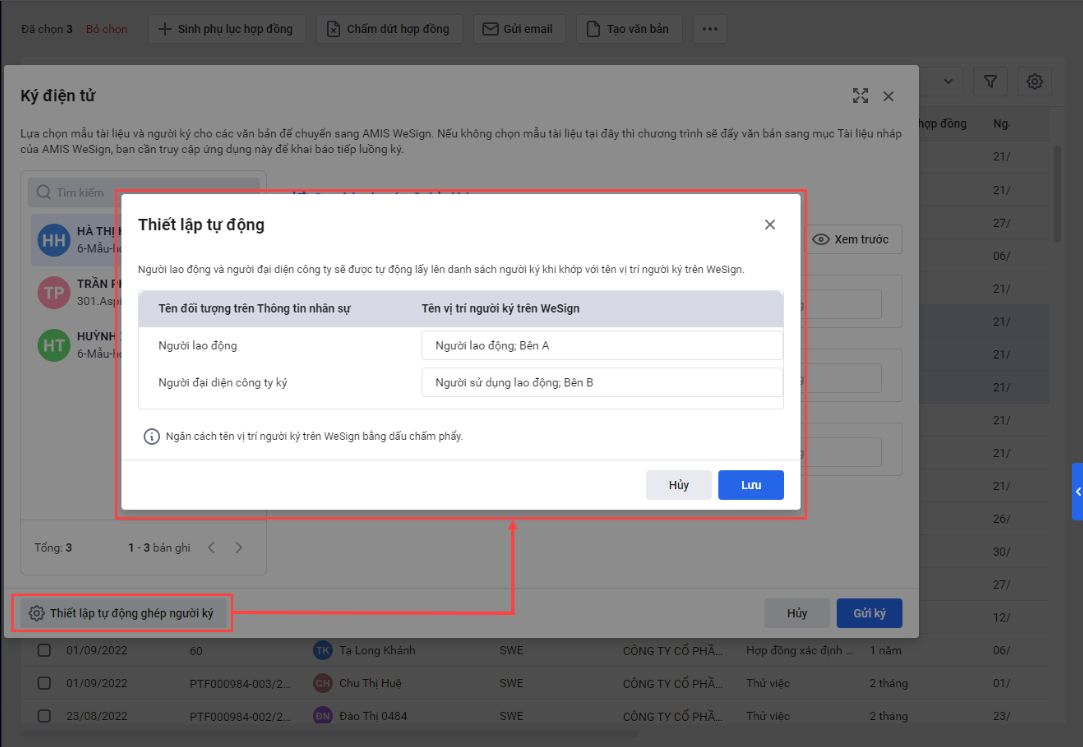Viewport: 1083px width, 747px height.
Task: Close the Ký điện tử dialog
Action: (888, 96)
